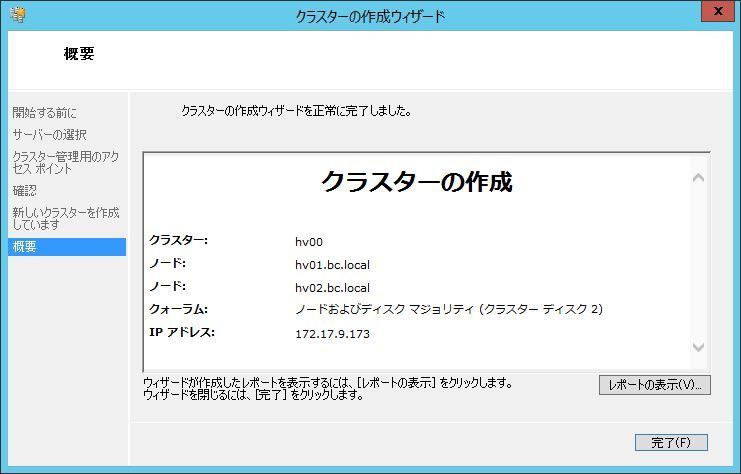The width and height of the screenshot is (741, 474).
Task: Click the クラスターの作成 report heading
Action: 417,181
